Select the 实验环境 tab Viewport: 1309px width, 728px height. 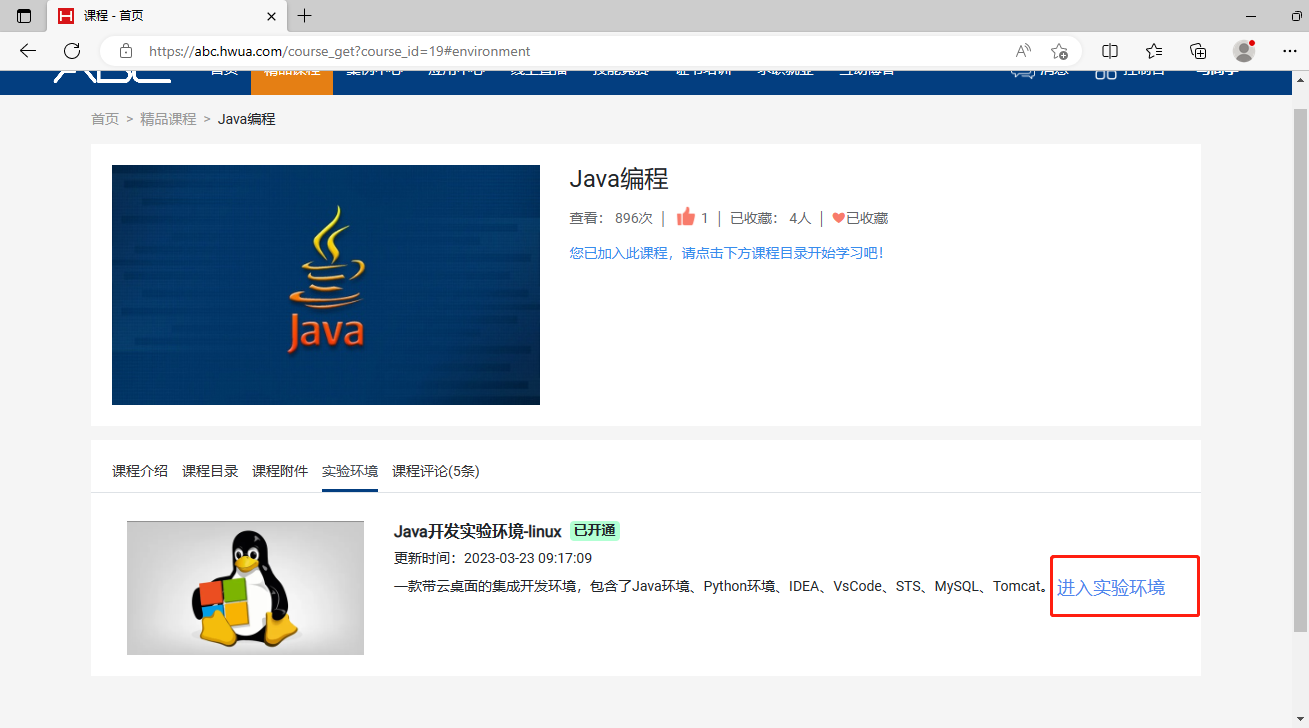[x=350, y=471]
